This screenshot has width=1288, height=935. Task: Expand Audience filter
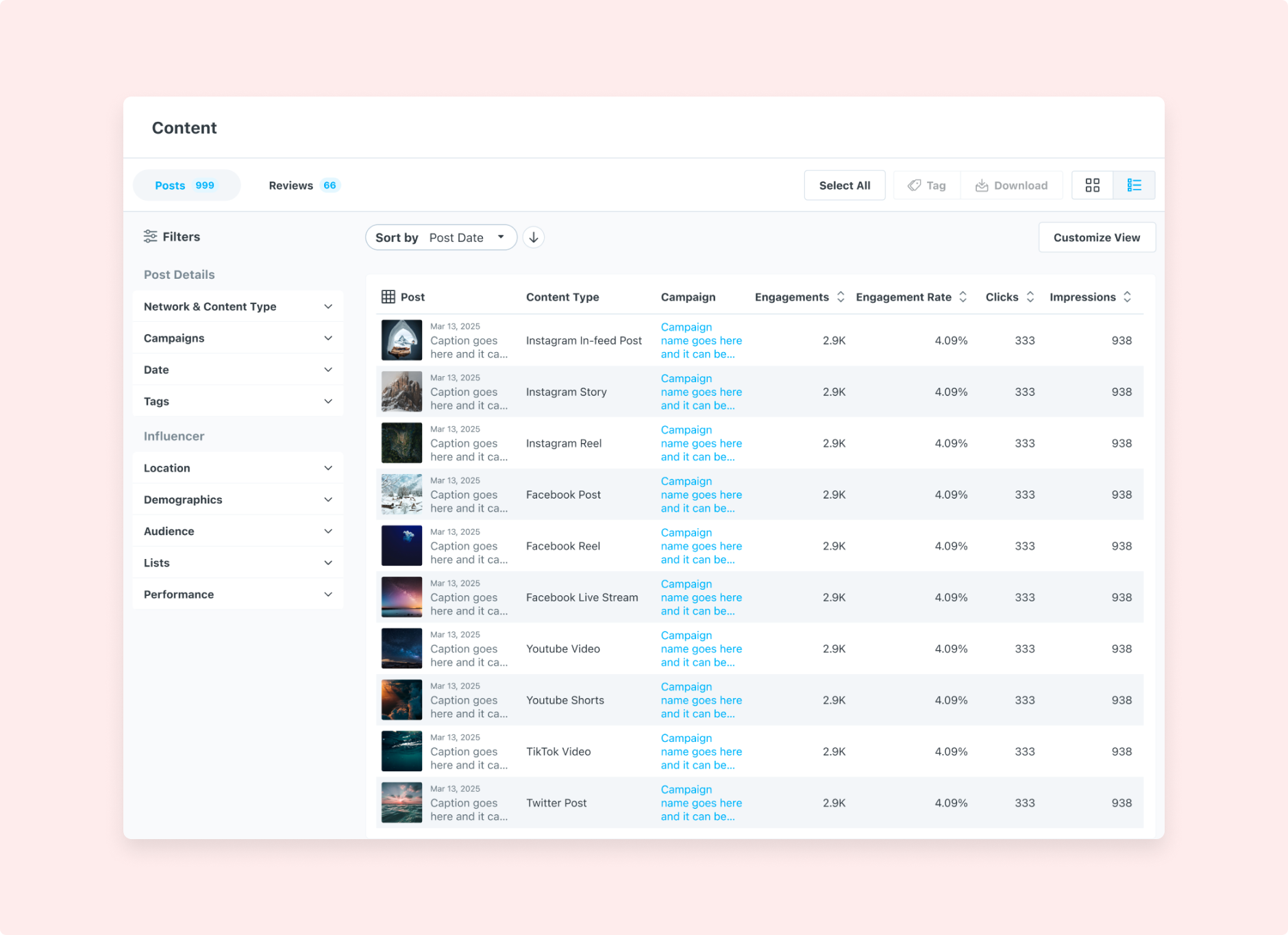[x=238, y=531]
